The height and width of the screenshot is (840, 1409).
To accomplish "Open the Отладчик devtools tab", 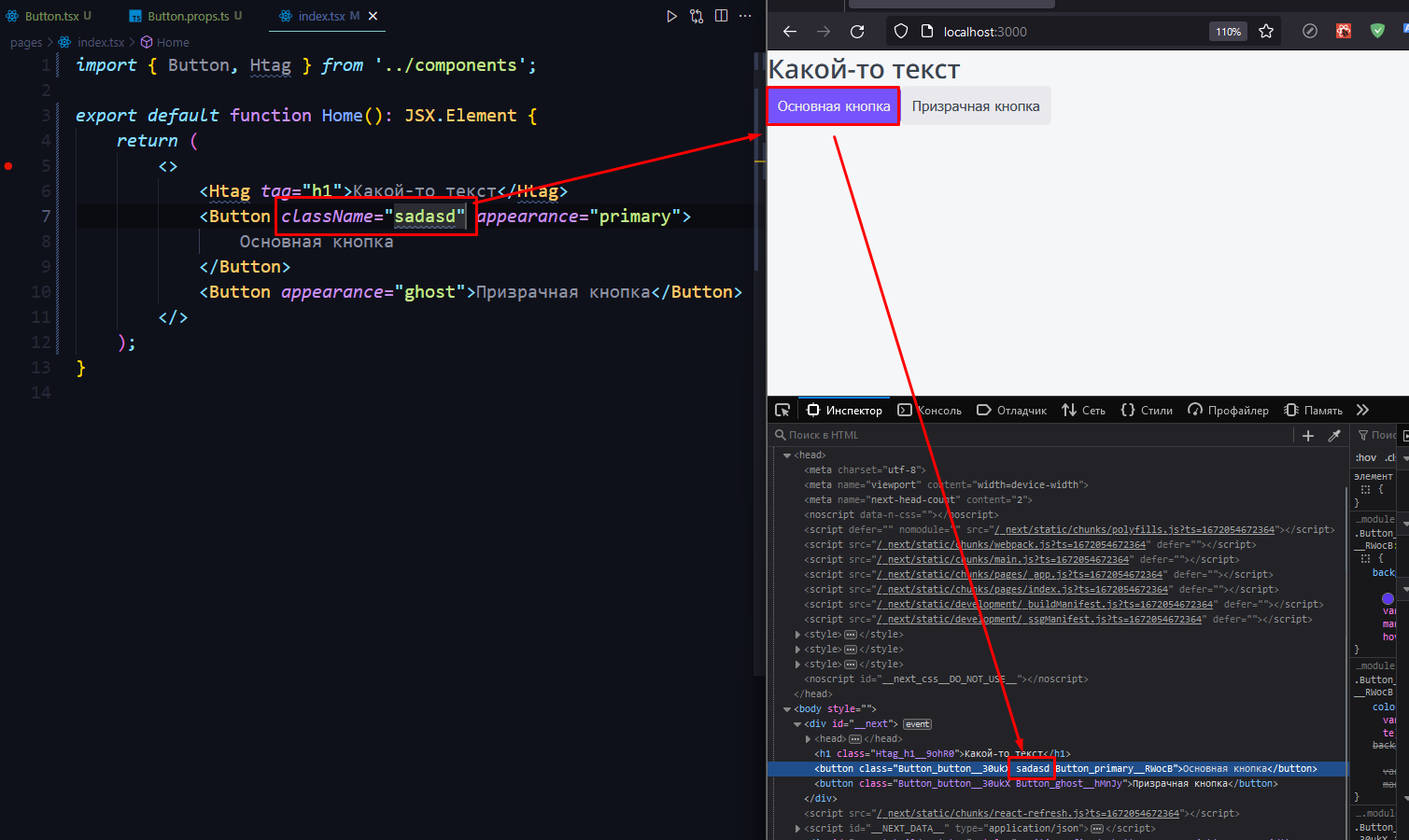I will [1011, 410].
